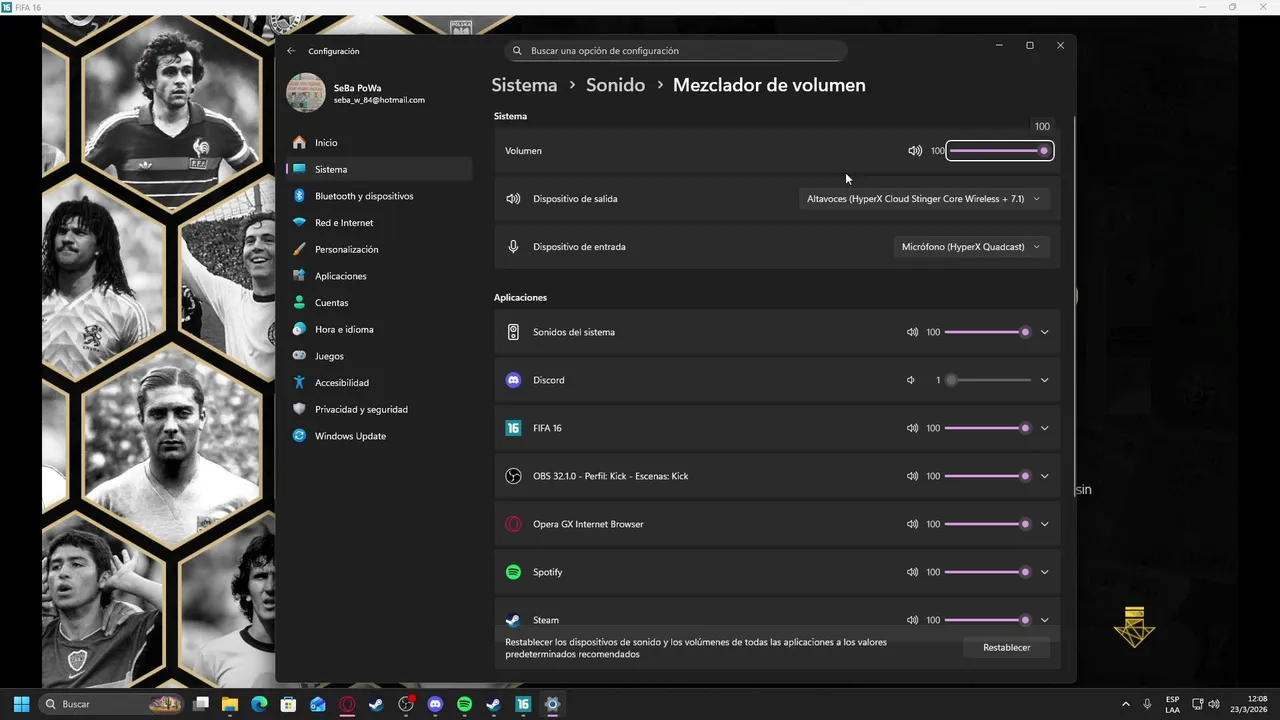Mute the main Volumen speaker icon
Screen dimensions: 1280x720
tap(915, 151)
